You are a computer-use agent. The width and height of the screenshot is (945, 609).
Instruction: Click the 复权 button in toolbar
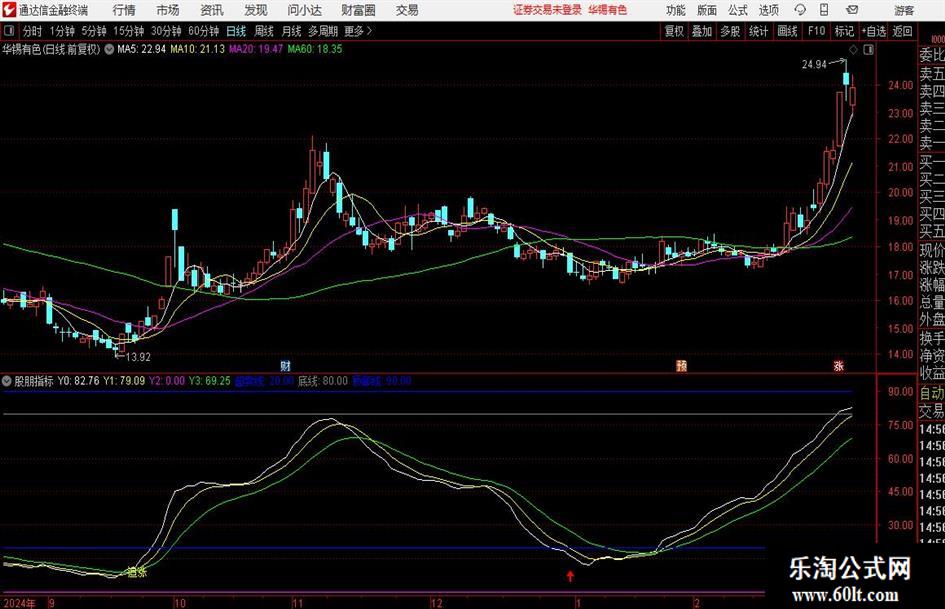point(675,31)
